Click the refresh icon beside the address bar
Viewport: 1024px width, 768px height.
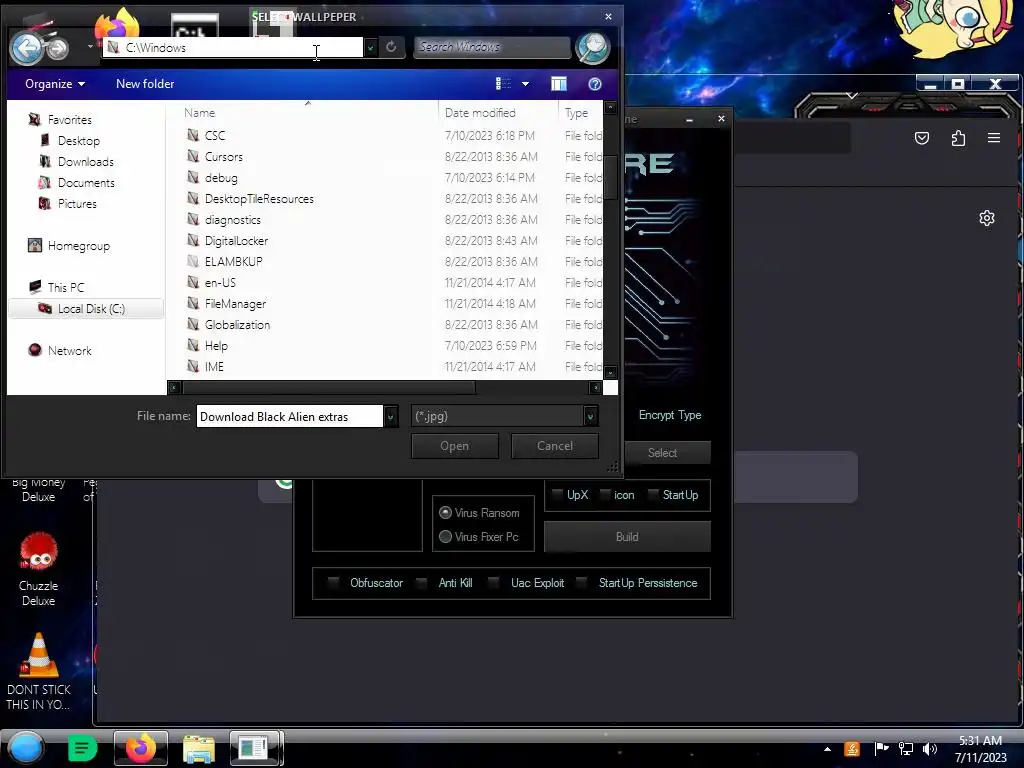pos(391,47)
